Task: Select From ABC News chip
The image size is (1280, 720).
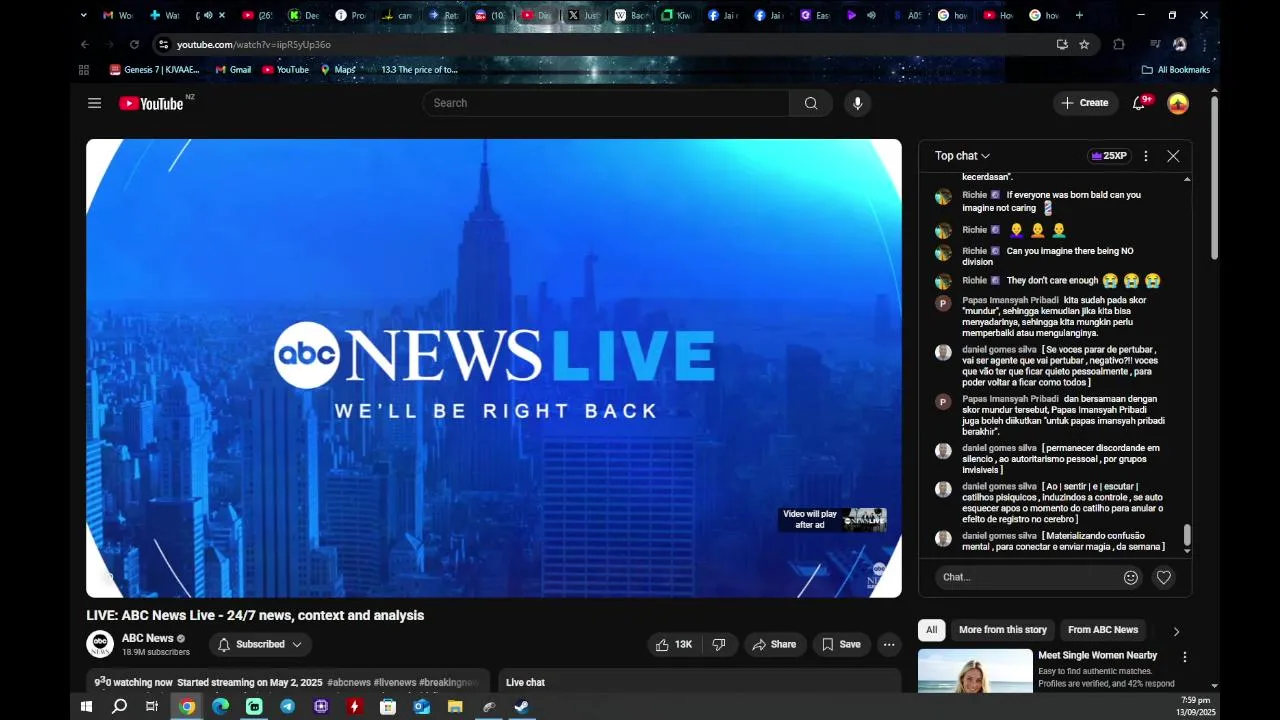Action: [x=1103, y=630]
